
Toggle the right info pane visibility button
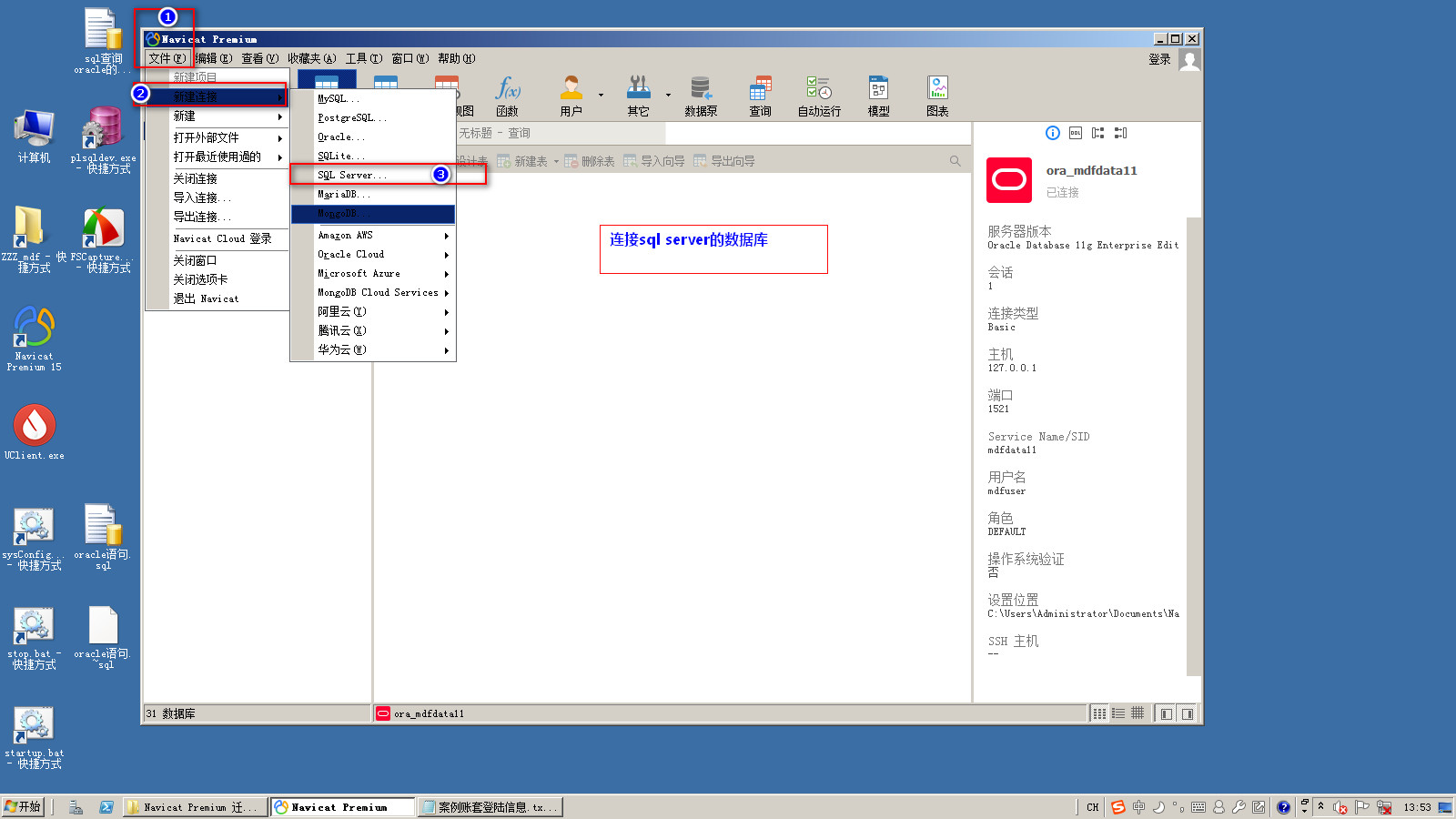(1188, 713)
